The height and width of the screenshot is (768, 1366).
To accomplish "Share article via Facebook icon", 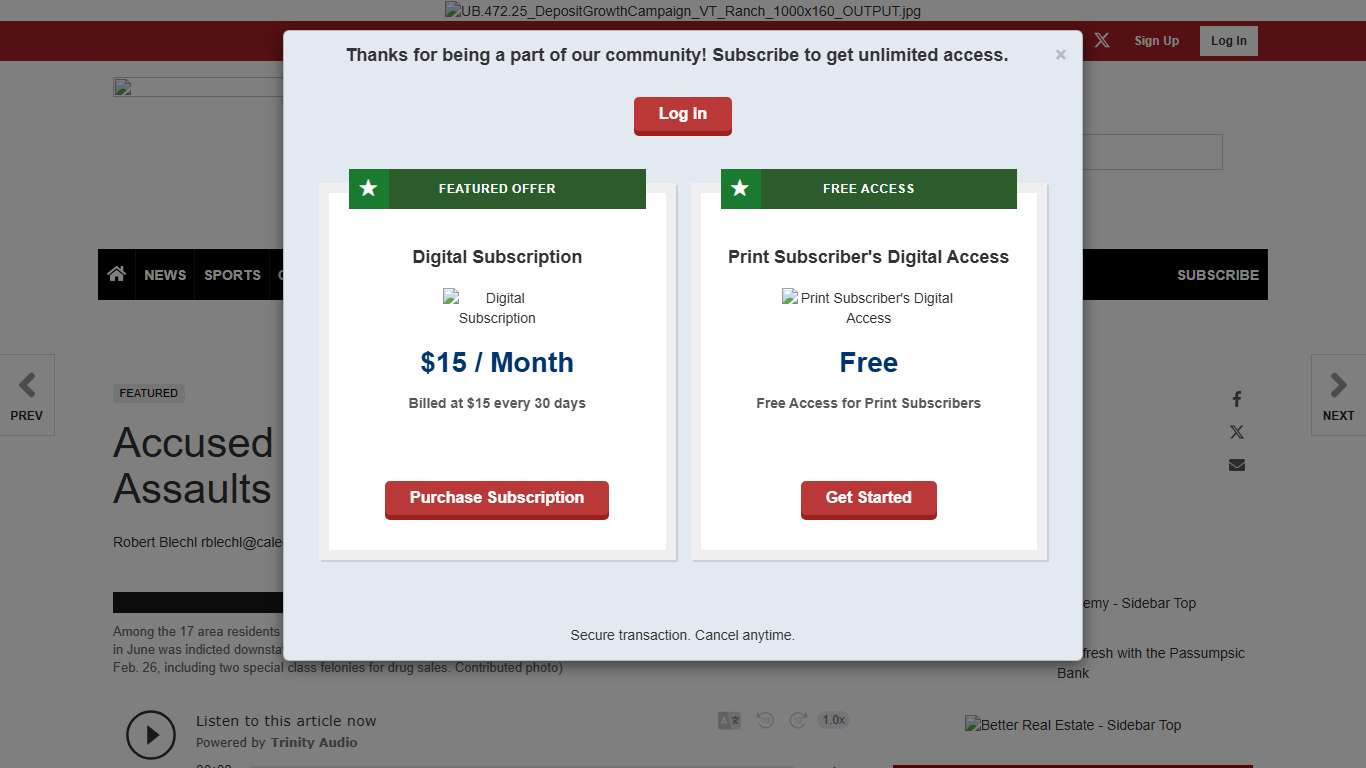I will point(1237,399).
